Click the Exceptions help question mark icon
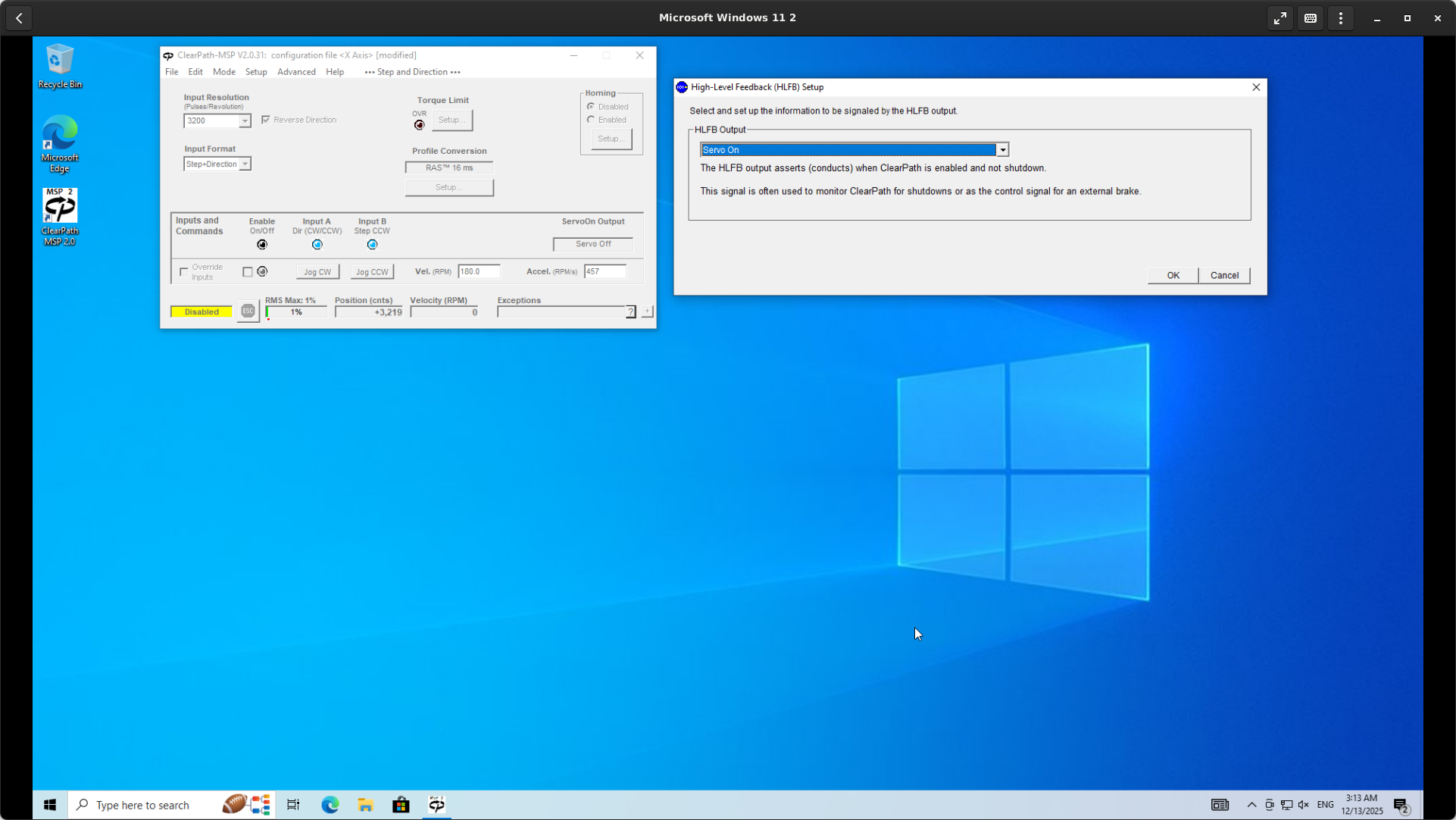1456x820 pixels. pos(630,312)
